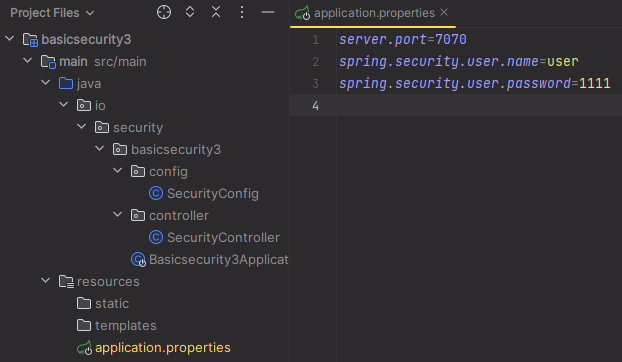
Task: Click the 1111 password value
Action: [594, 83]
